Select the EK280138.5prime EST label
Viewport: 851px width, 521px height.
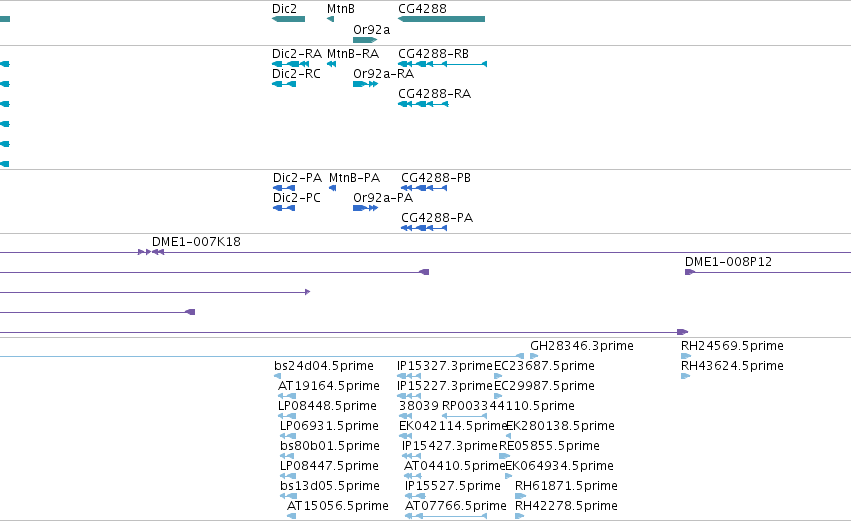click(560, 427)
